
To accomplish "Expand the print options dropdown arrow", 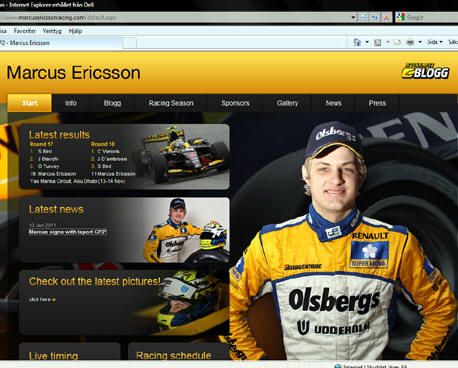I will [420, 42].
